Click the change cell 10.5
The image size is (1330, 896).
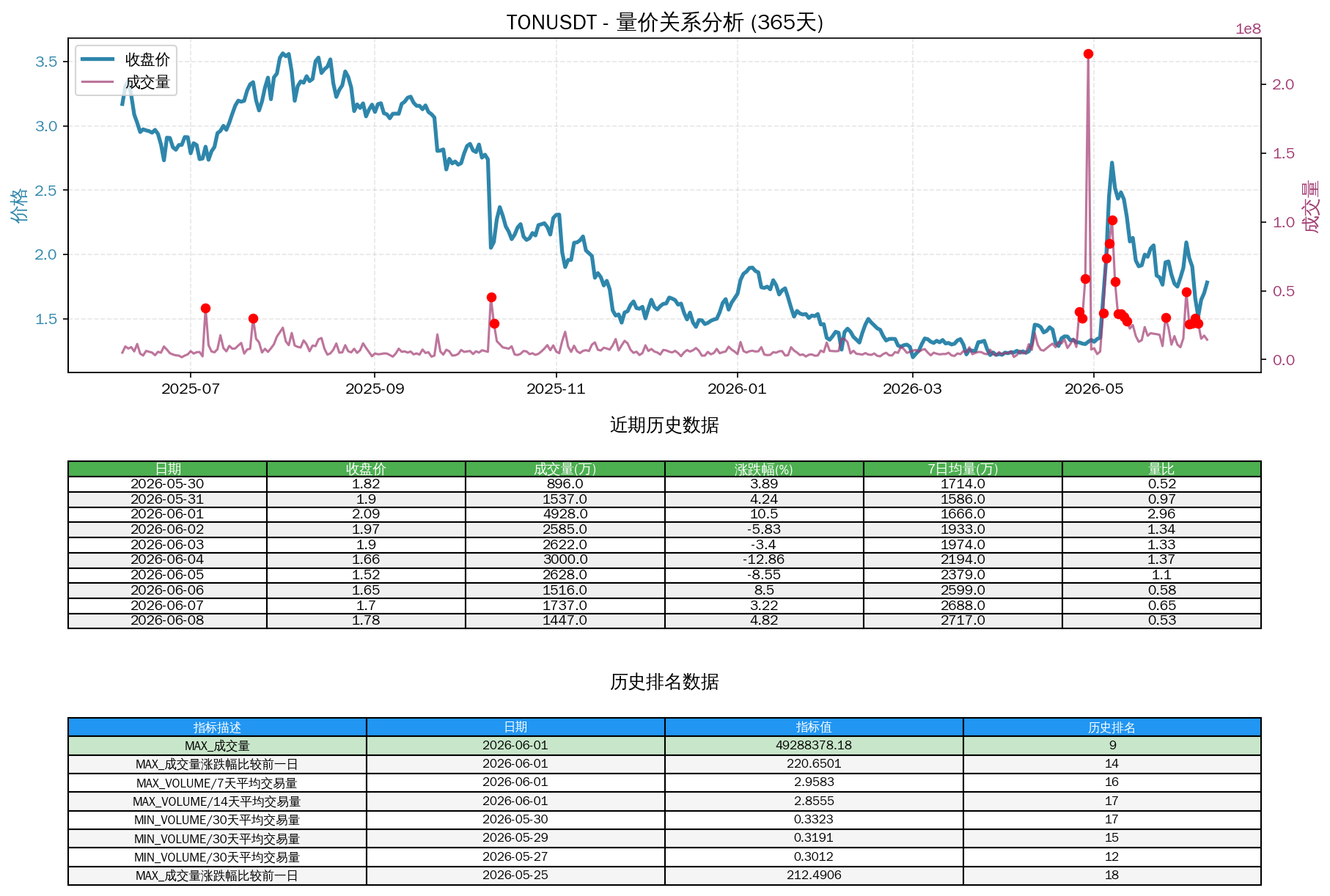(764, 514)
